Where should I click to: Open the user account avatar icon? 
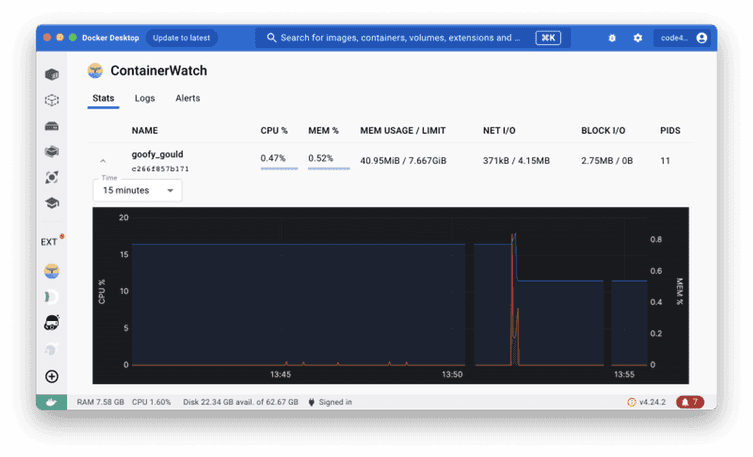point(702,38)
